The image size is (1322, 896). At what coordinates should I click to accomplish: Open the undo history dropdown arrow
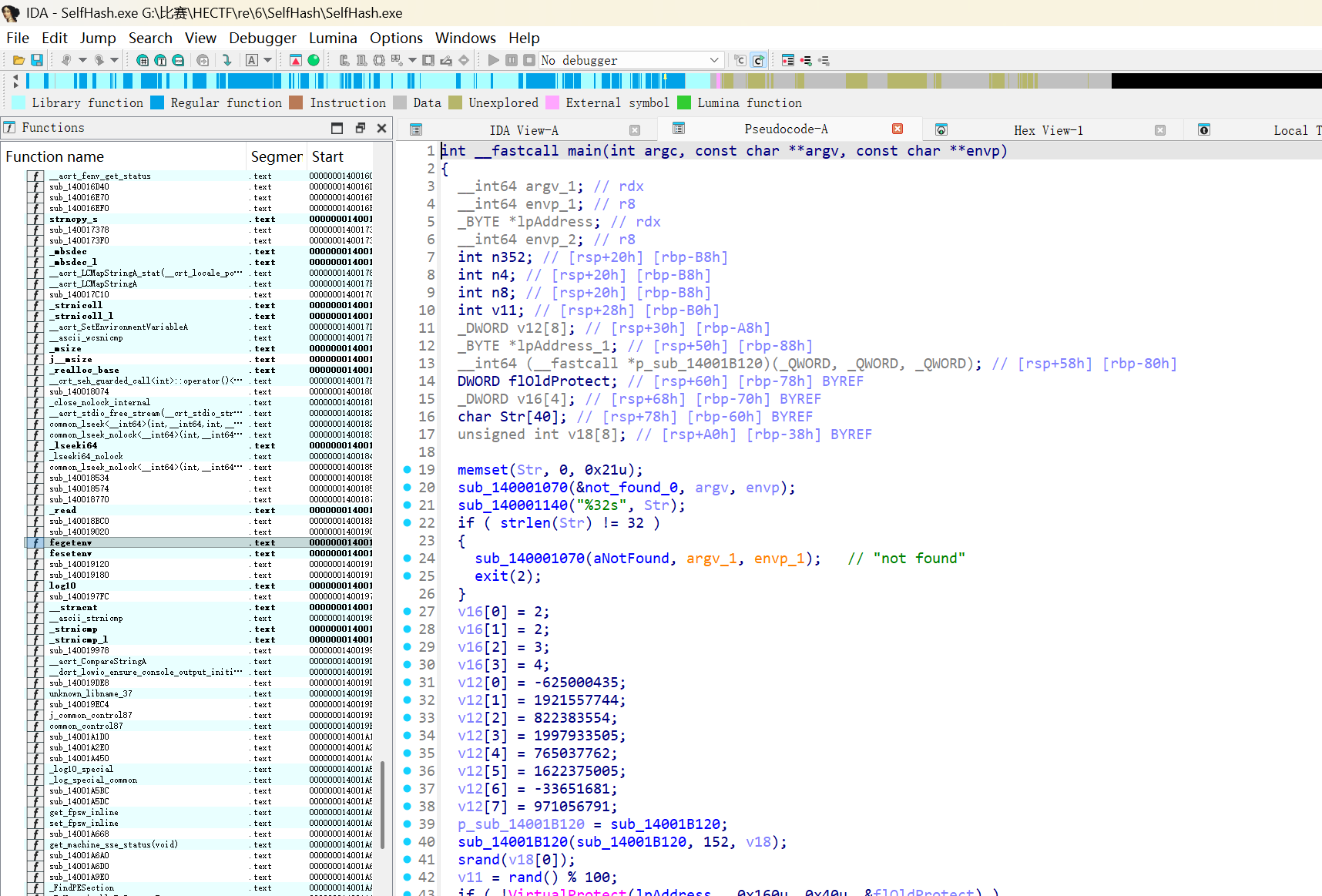(82, 60)
